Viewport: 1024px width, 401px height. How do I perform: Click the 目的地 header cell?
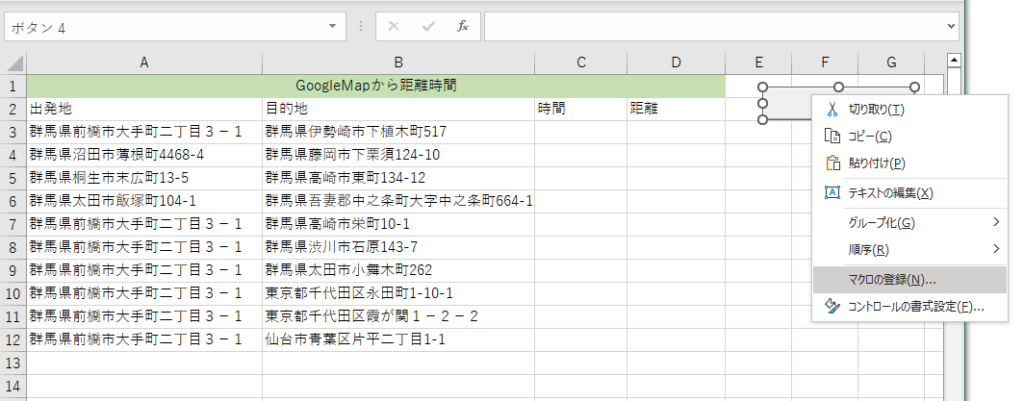398,109
